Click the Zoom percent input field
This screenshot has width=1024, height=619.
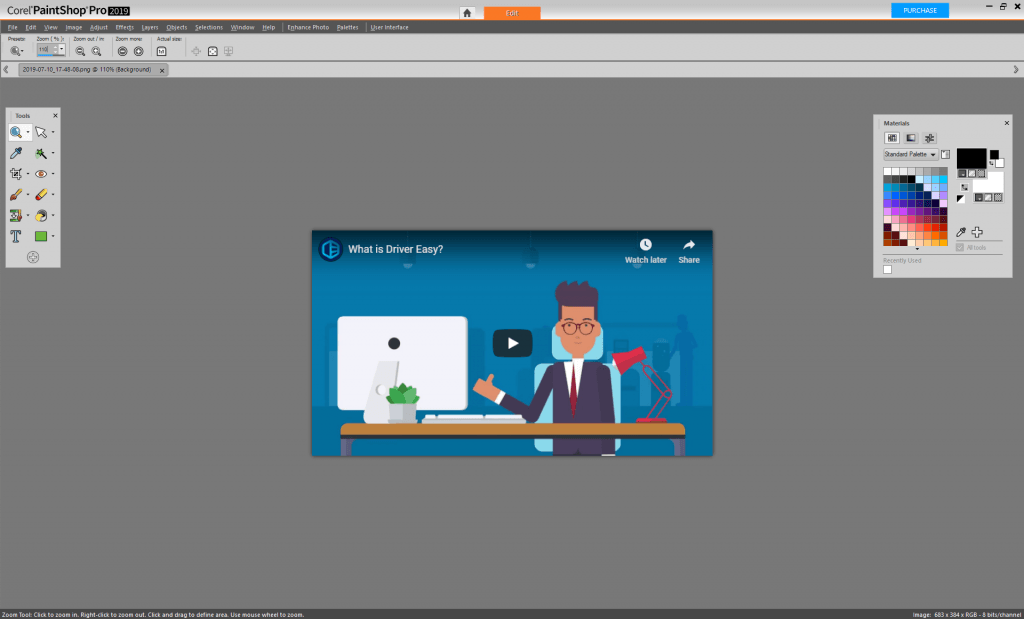click(45, 50)
